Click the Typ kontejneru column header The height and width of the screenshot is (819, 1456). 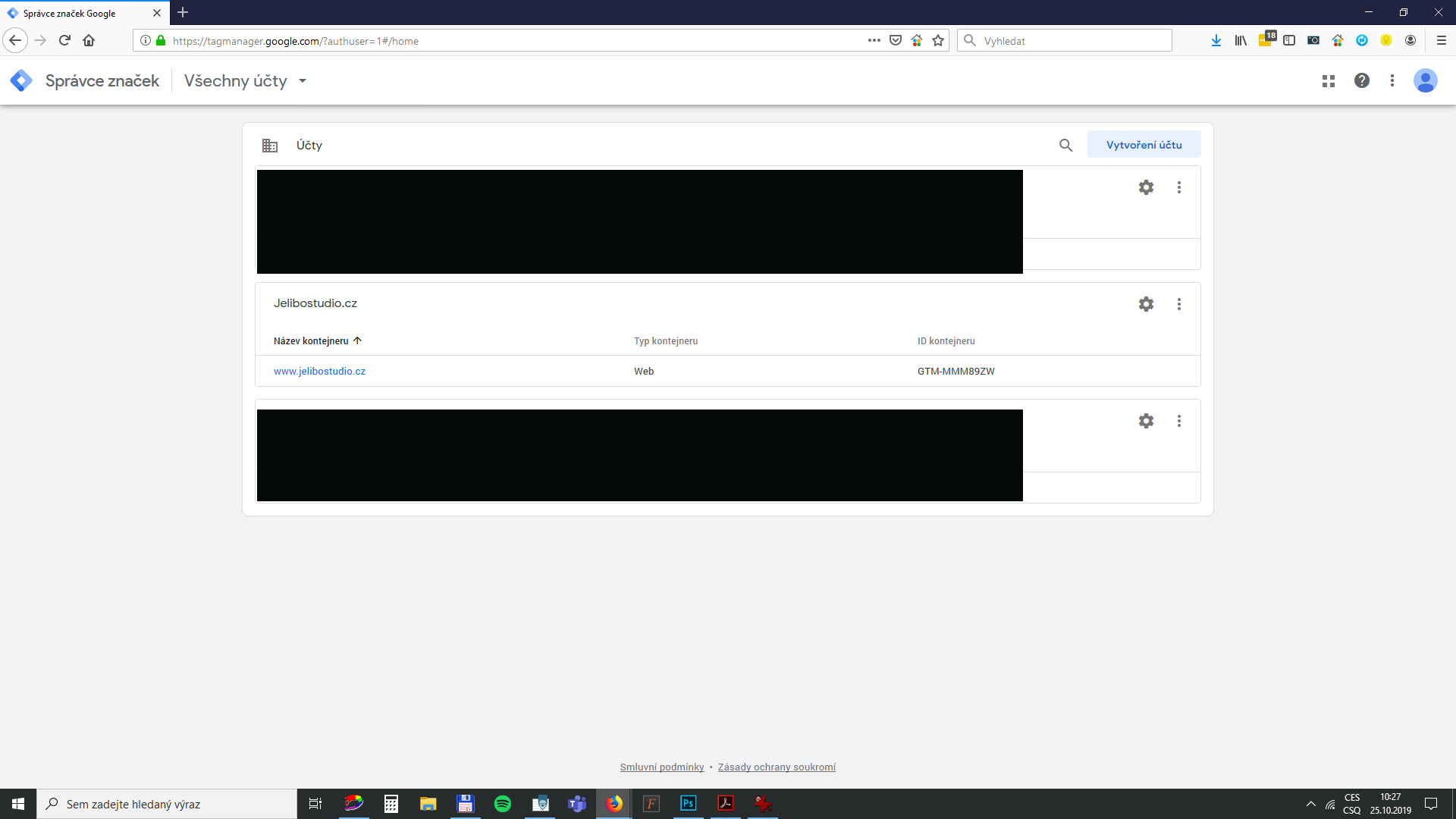pos(666,340)
